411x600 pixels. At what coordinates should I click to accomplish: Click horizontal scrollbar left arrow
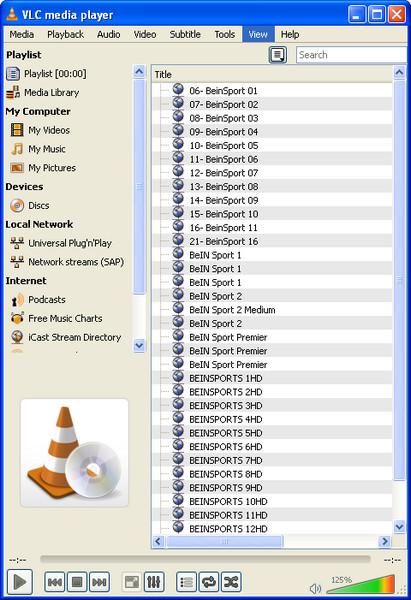tap(158, 541)
